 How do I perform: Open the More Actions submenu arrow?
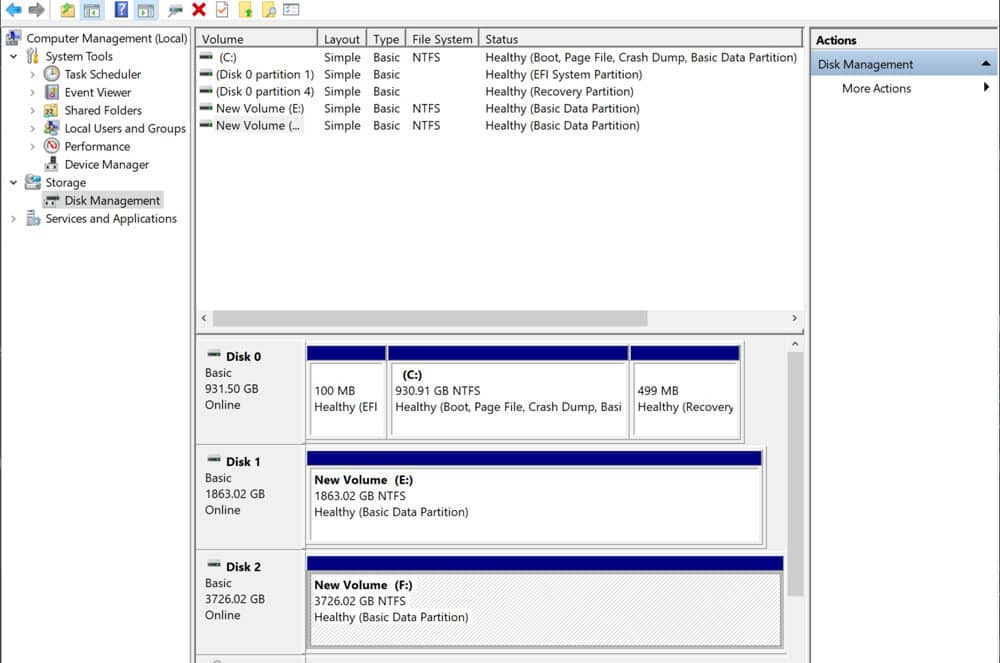click(986, 87)
